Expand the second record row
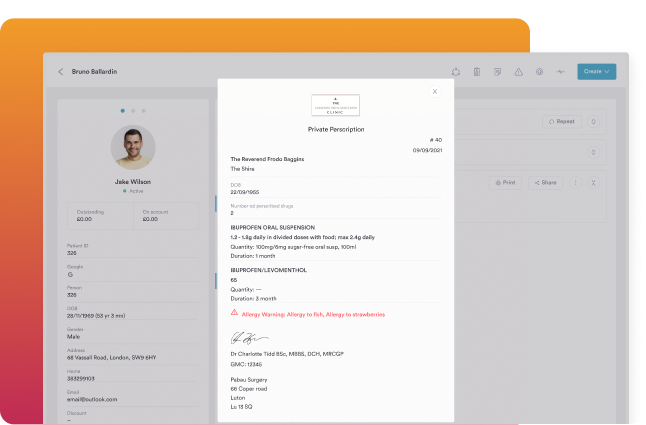 (x=594, y=152)
